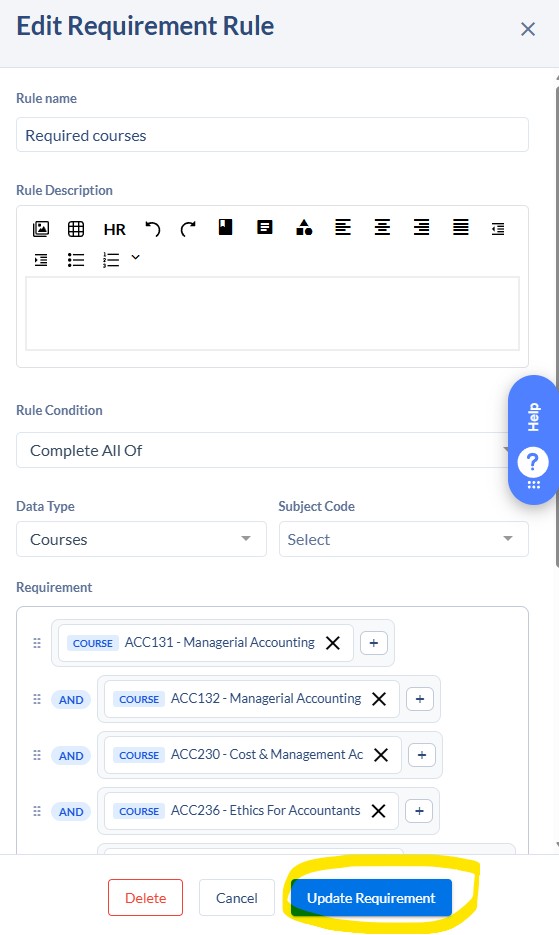Grab the drag handle for ACC236 row
The height and width of the screenshot is (935, 559).
(x=37, y=811)
